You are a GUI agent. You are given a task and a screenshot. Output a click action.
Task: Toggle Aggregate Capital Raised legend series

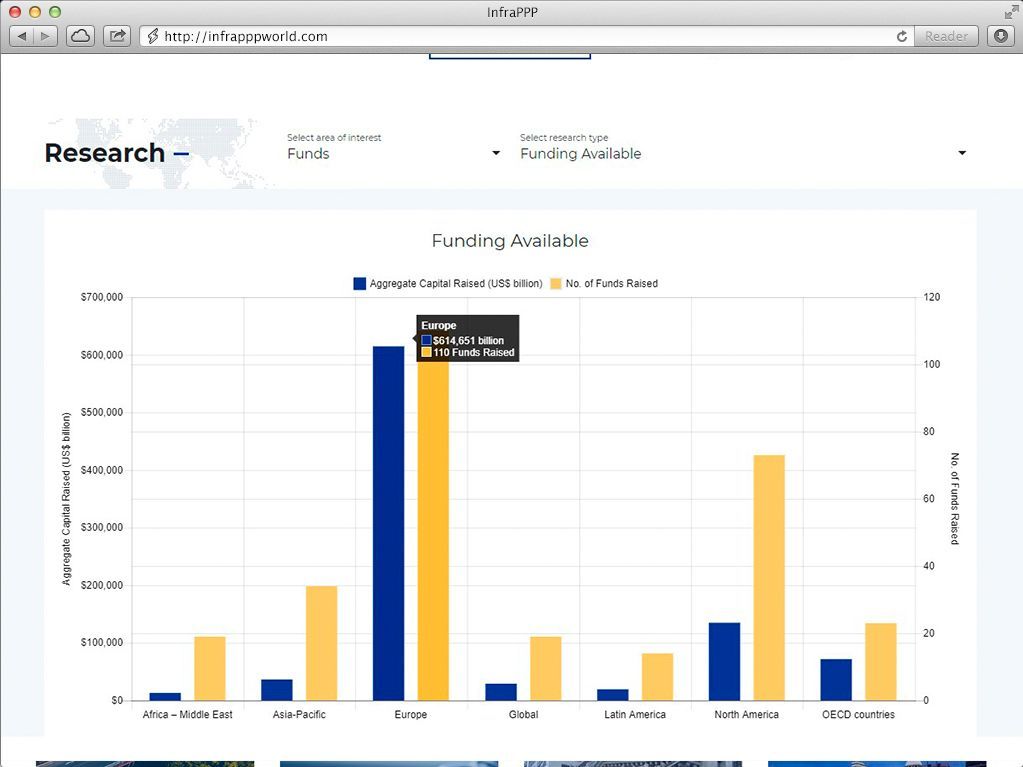tap(447, 284)
